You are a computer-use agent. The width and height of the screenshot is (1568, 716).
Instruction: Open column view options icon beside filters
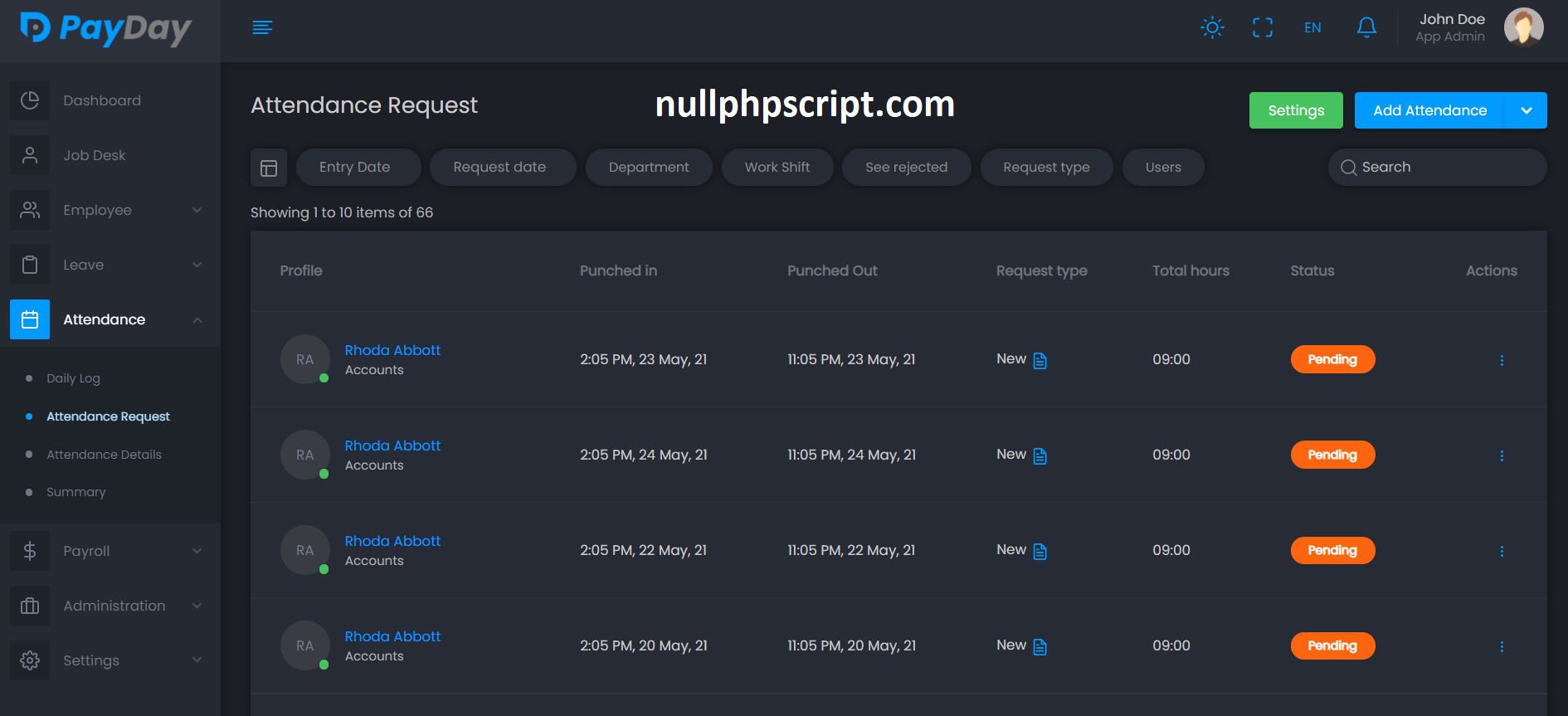[269, 168]
